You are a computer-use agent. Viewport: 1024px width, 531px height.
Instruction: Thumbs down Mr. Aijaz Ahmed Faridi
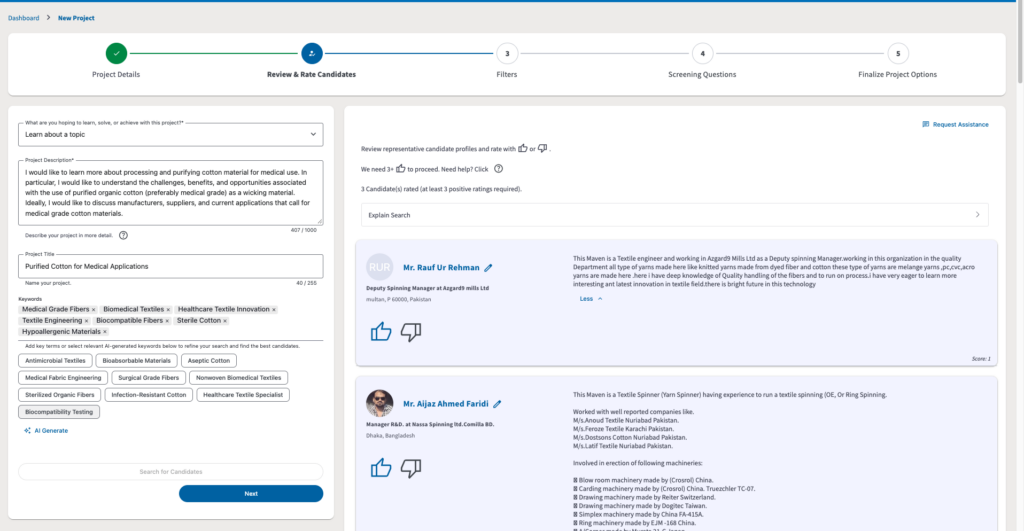coord(411,468)
